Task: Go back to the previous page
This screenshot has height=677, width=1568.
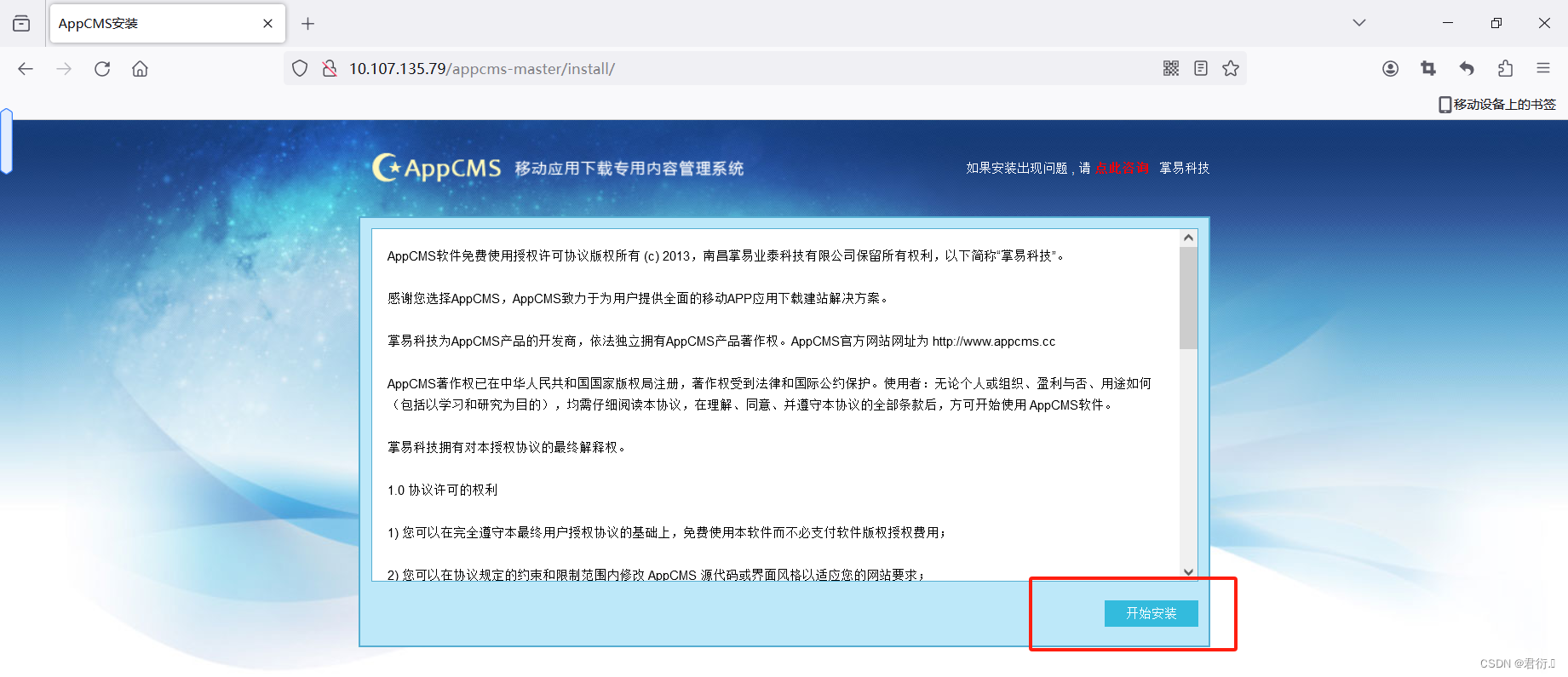Action: tap(26, 69)
